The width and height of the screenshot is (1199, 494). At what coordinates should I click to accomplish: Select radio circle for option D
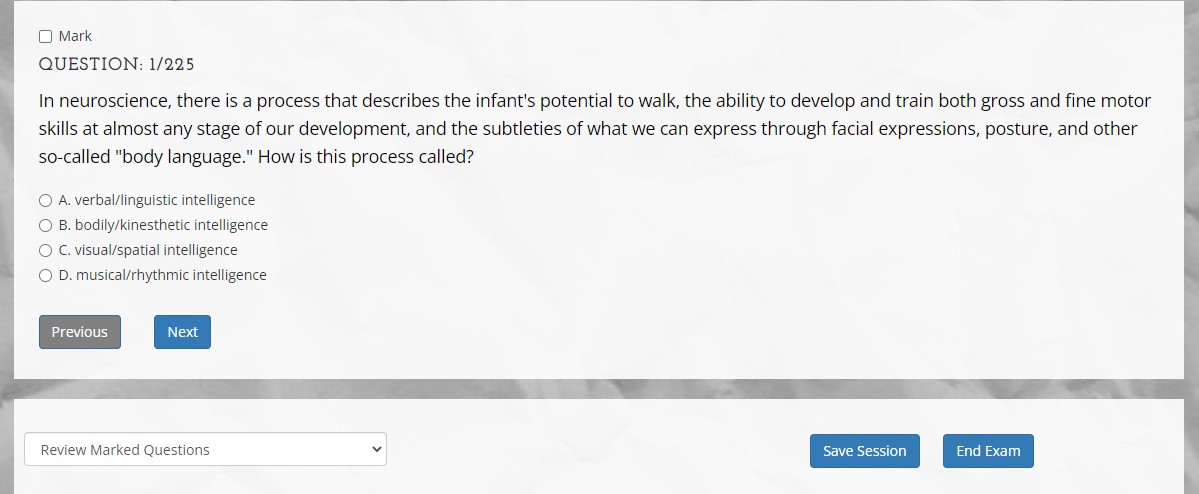pos(46,275)
